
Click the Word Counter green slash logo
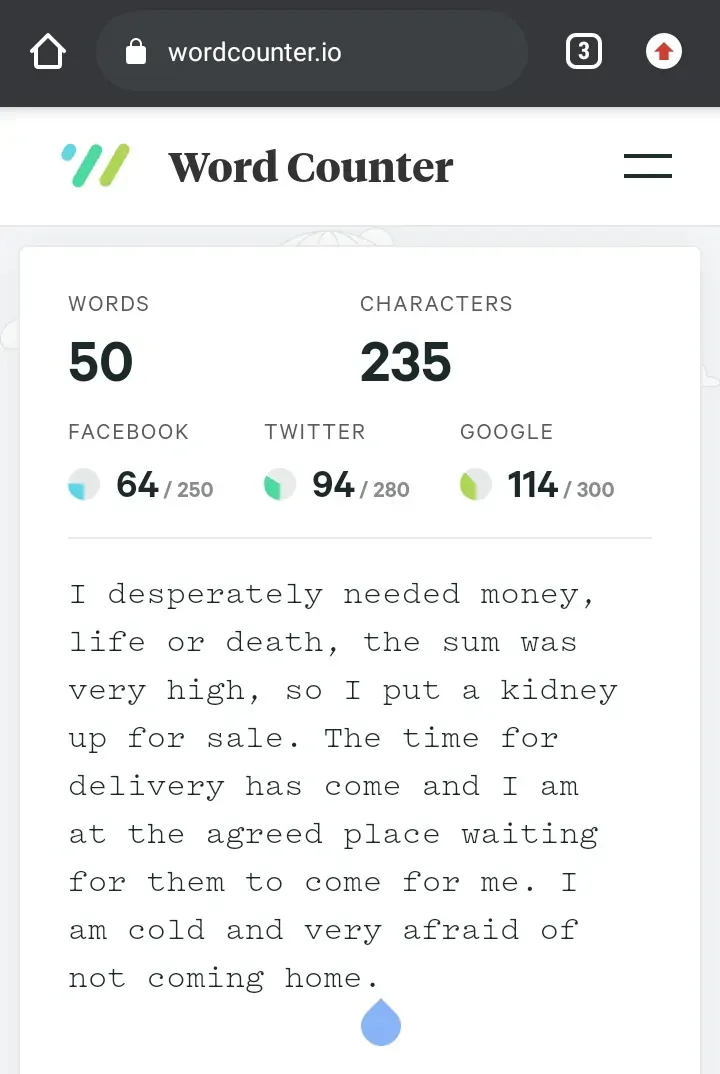point(95,166)
